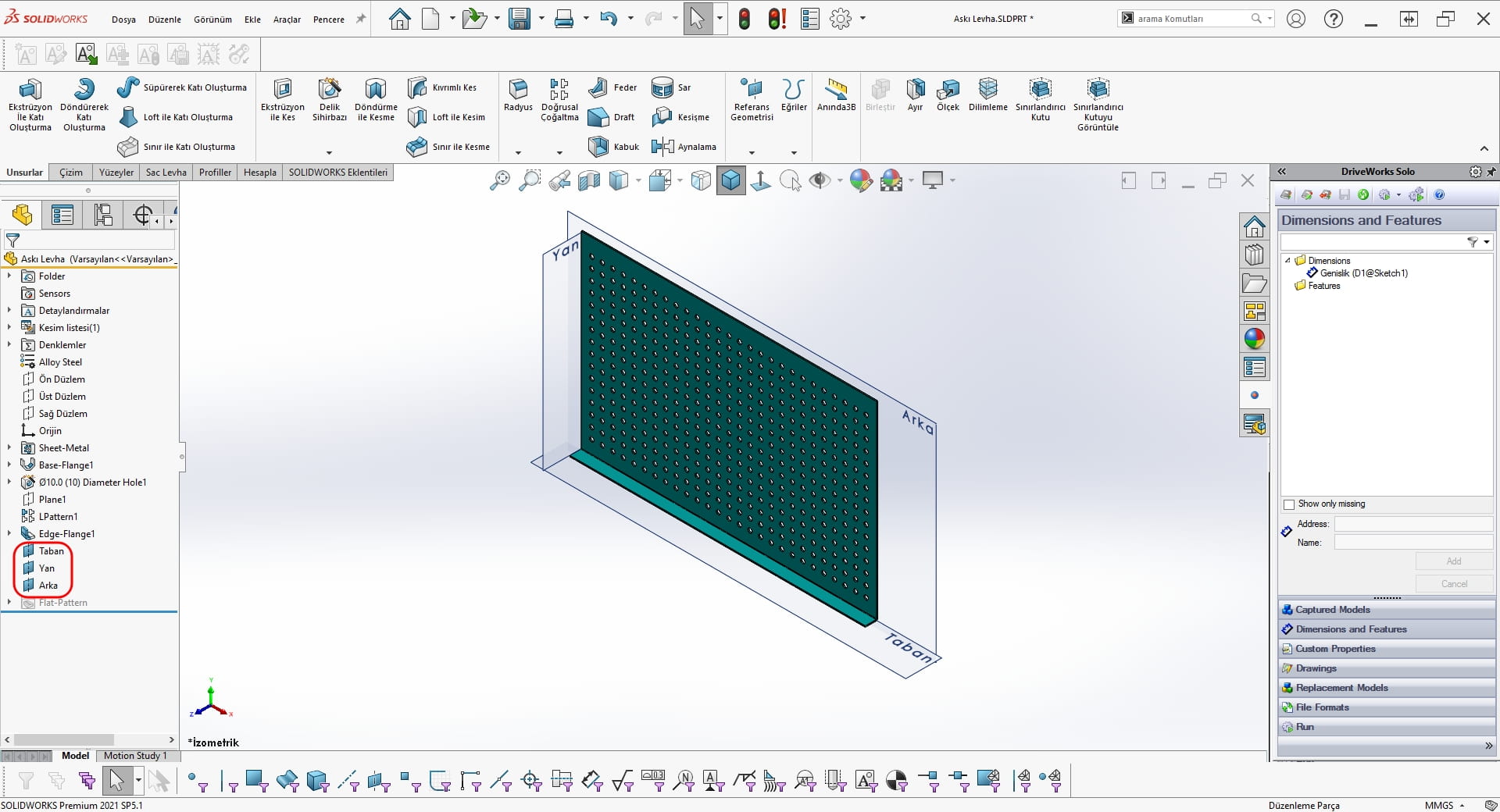
Task: Click the Aynalama mirror tool
Action: (x=684, y=147)
